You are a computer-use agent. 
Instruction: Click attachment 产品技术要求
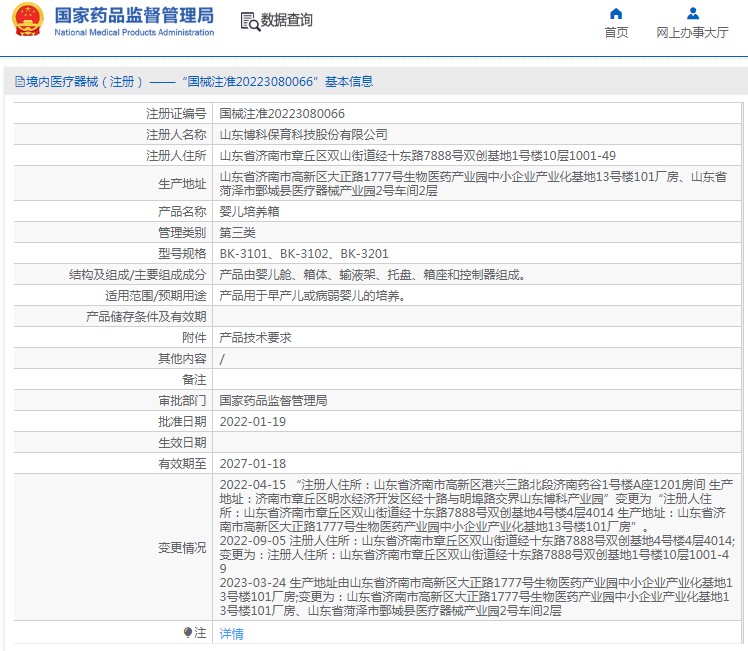(x=255, y=337)
